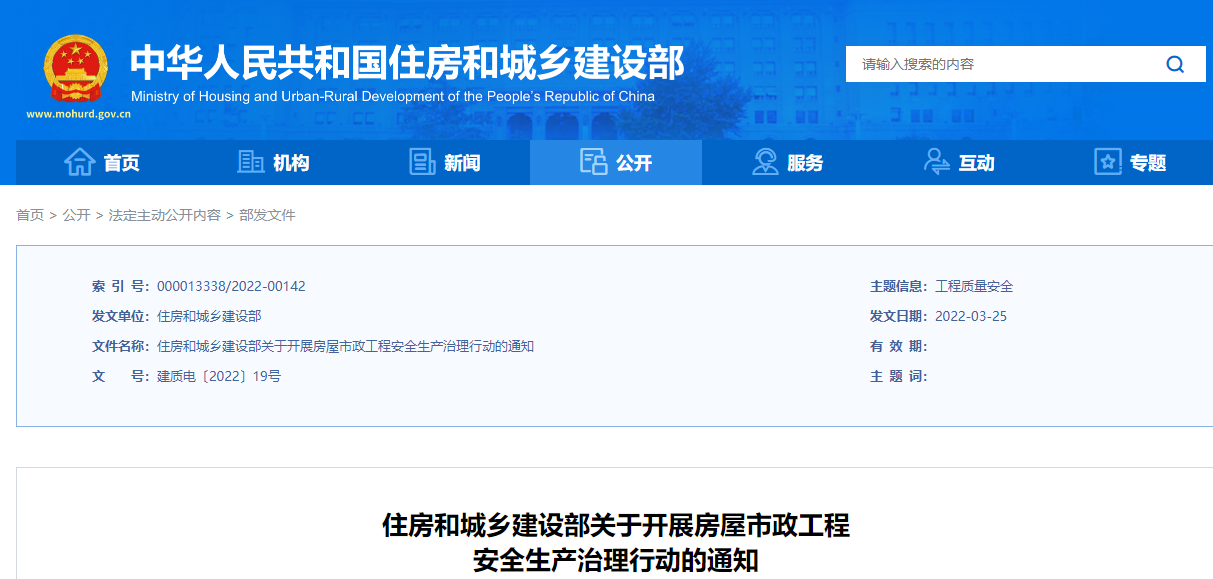The width and height of the screenshot is (1213, 579).
Task: Click the 发文日期 label
Action: tap(899, 316)
